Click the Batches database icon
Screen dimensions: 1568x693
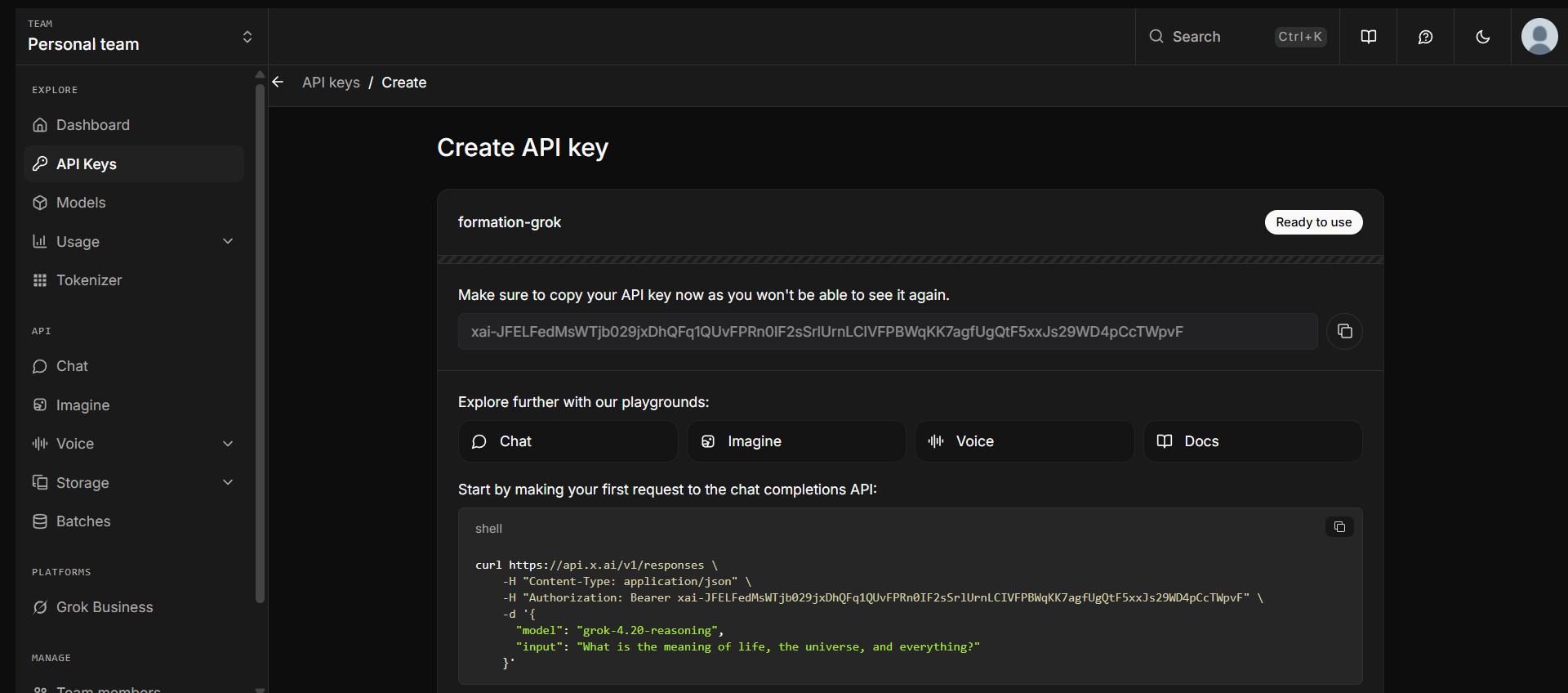click(40, 521)
